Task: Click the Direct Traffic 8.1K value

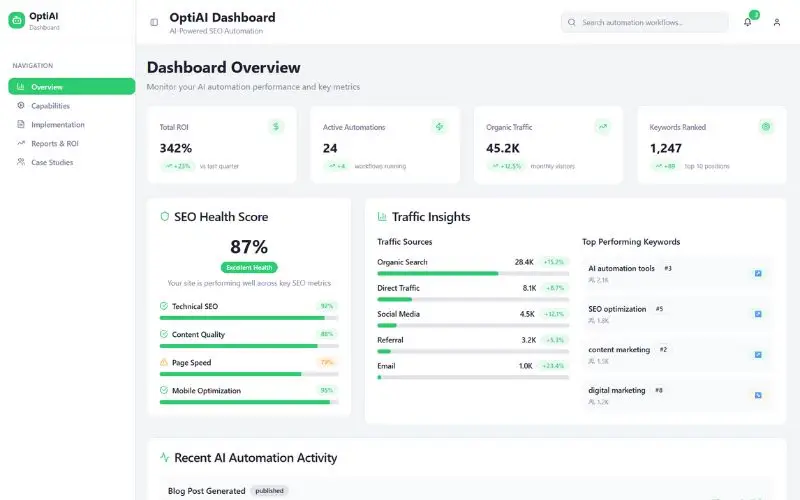Action: (x=530, y=288)
